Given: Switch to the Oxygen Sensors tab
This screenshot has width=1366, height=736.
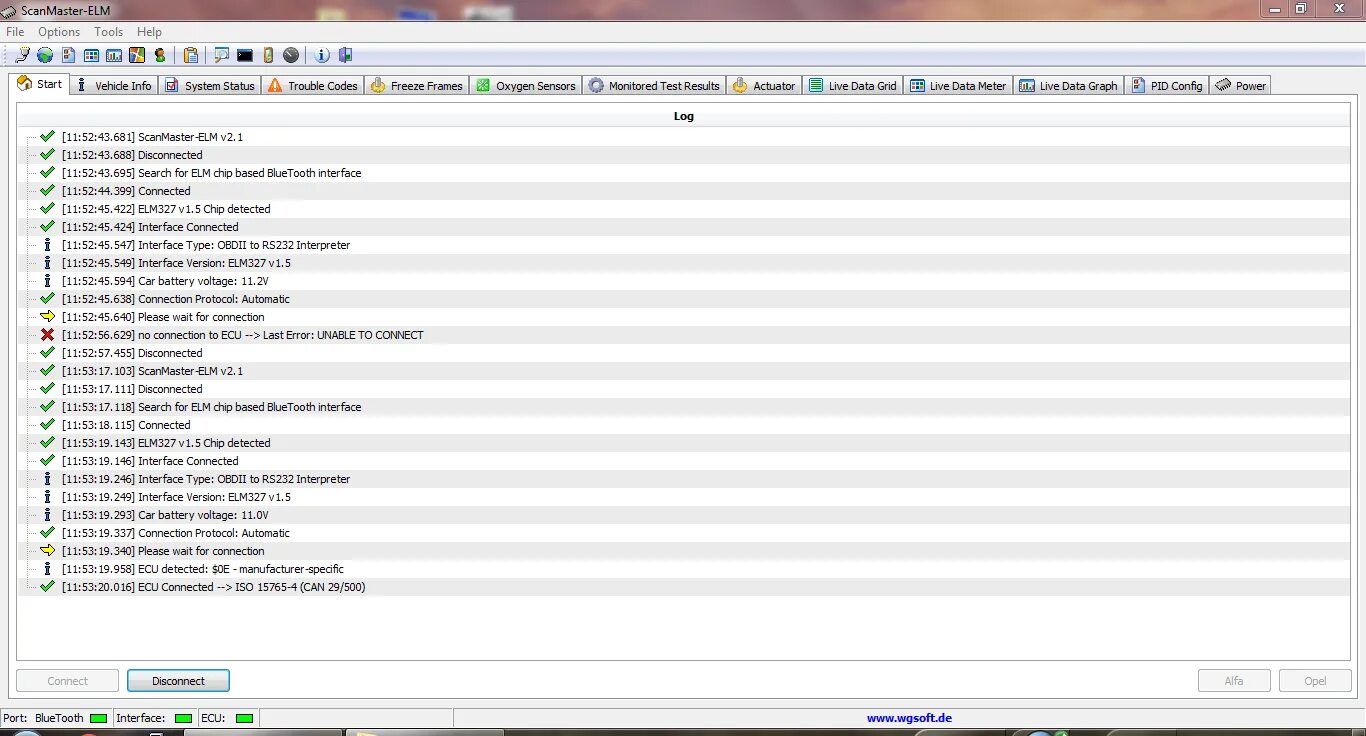Looking at the screenshot, I should click(525, 86).
